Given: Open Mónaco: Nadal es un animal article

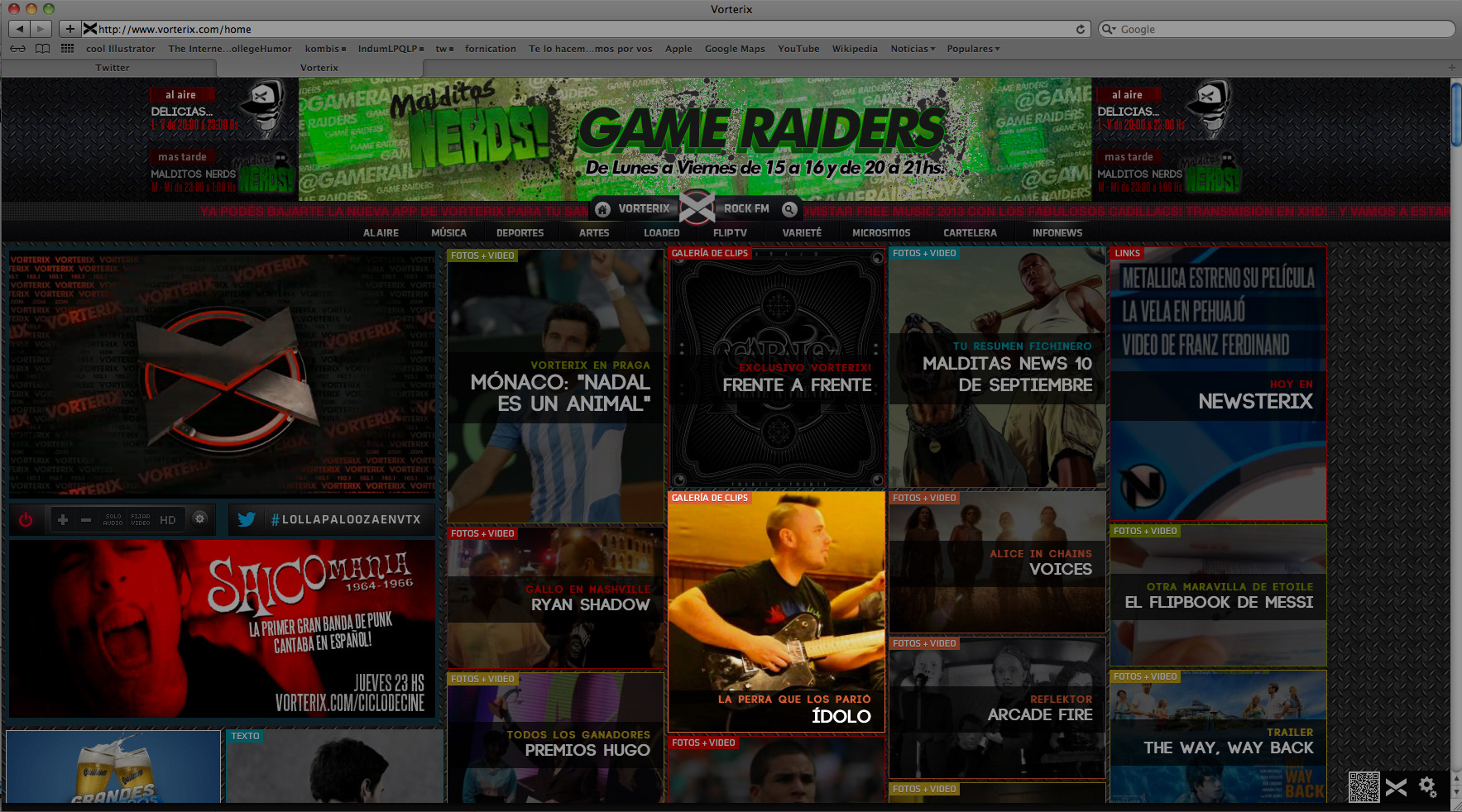Looking at the screenshot, I should point(555,385).
